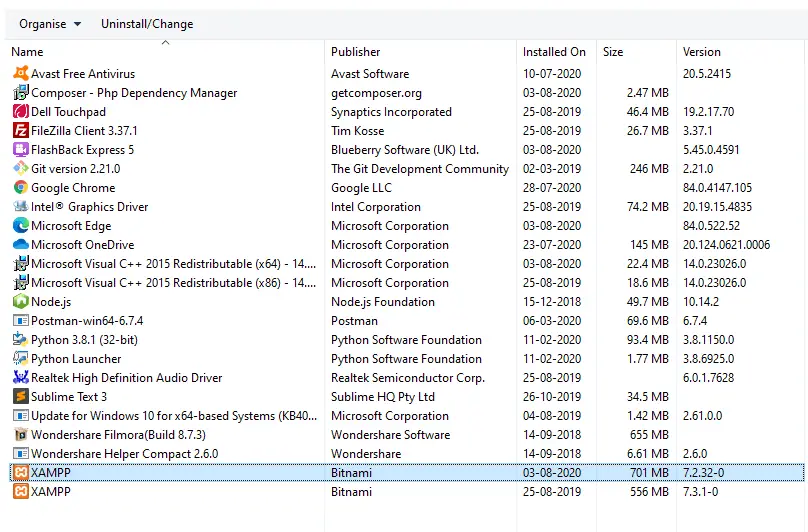Click publisher The Git Development Community
The width and height of the screenshot is (808, 532).
(x=419, y=169)
